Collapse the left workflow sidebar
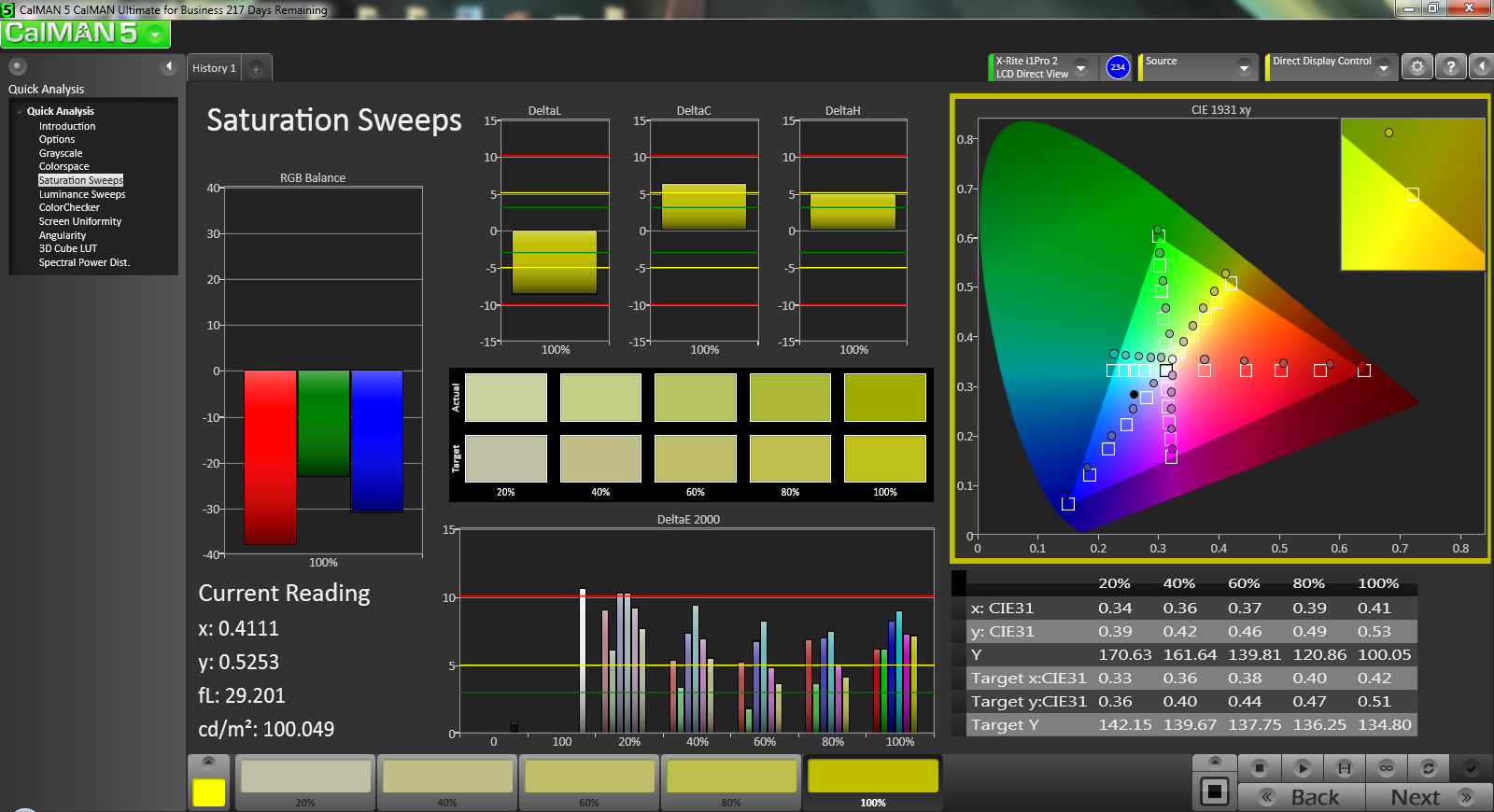The image size is (1494, 812). (x=169, y=66)
